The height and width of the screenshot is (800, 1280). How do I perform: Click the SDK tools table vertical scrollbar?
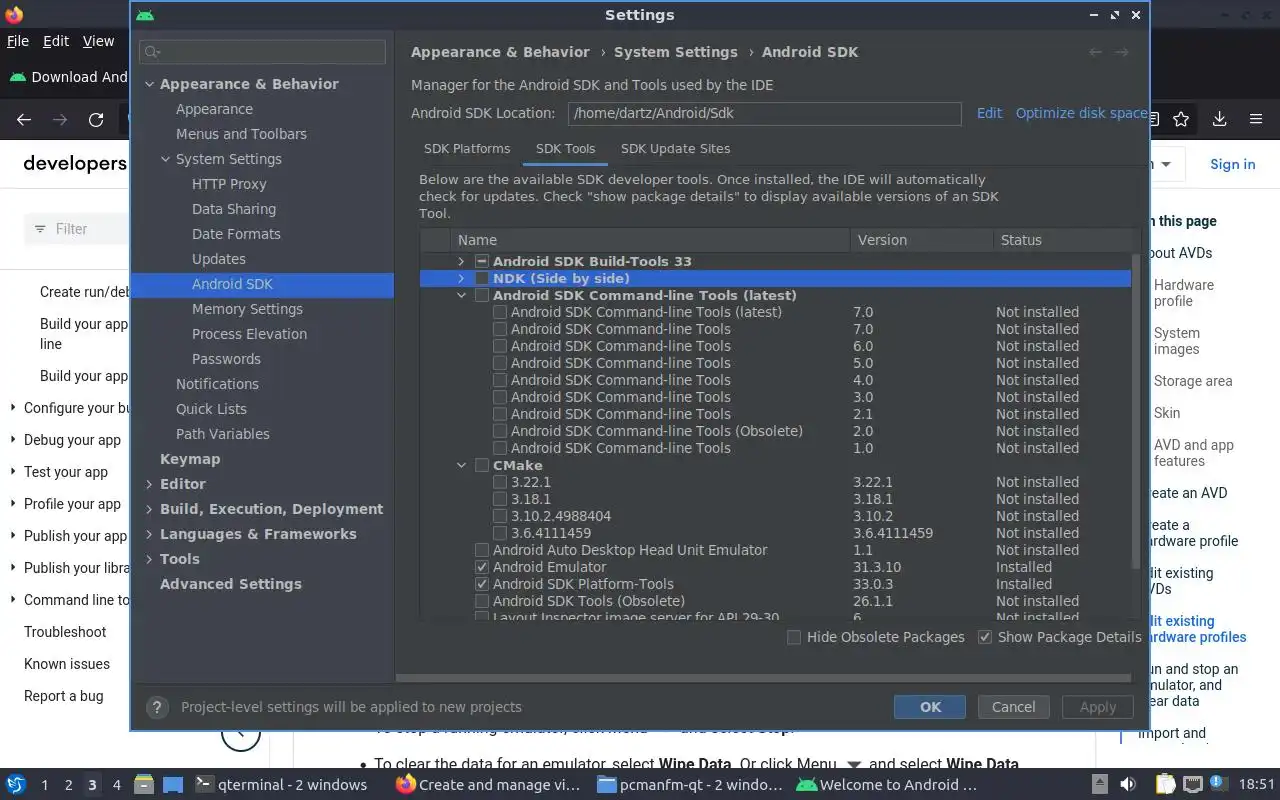pos(1136,410)
